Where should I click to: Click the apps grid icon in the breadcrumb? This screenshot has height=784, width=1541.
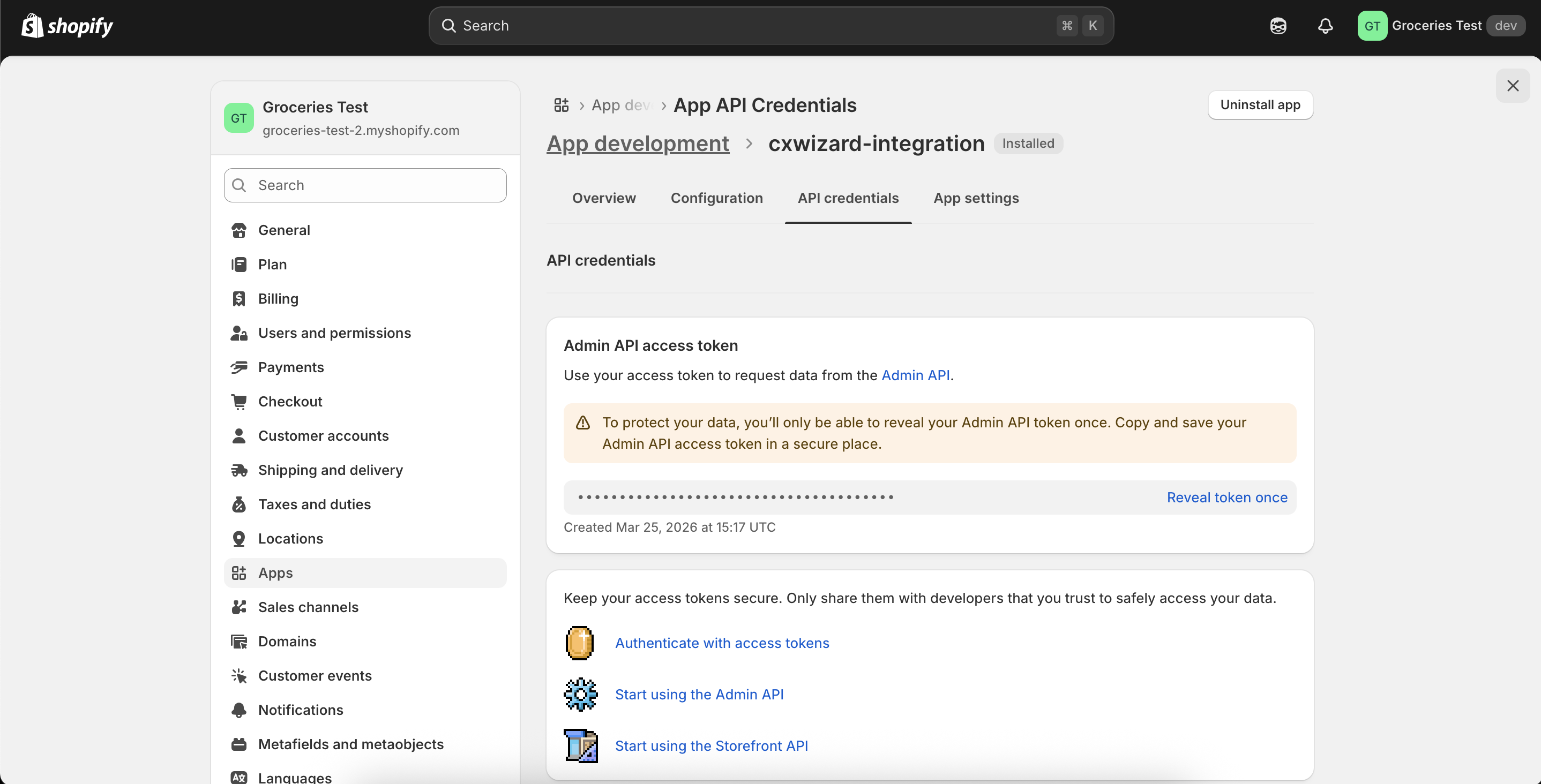click(x=561, y=104)
